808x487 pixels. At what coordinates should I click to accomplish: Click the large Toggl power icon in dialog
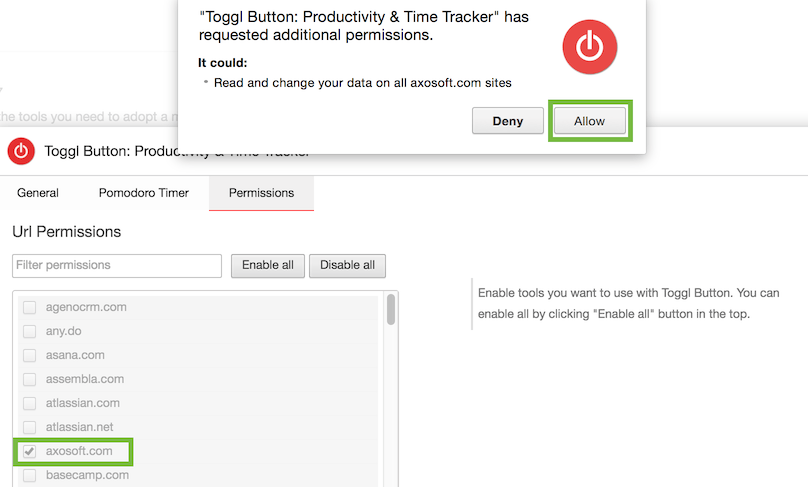coord(590,47)
